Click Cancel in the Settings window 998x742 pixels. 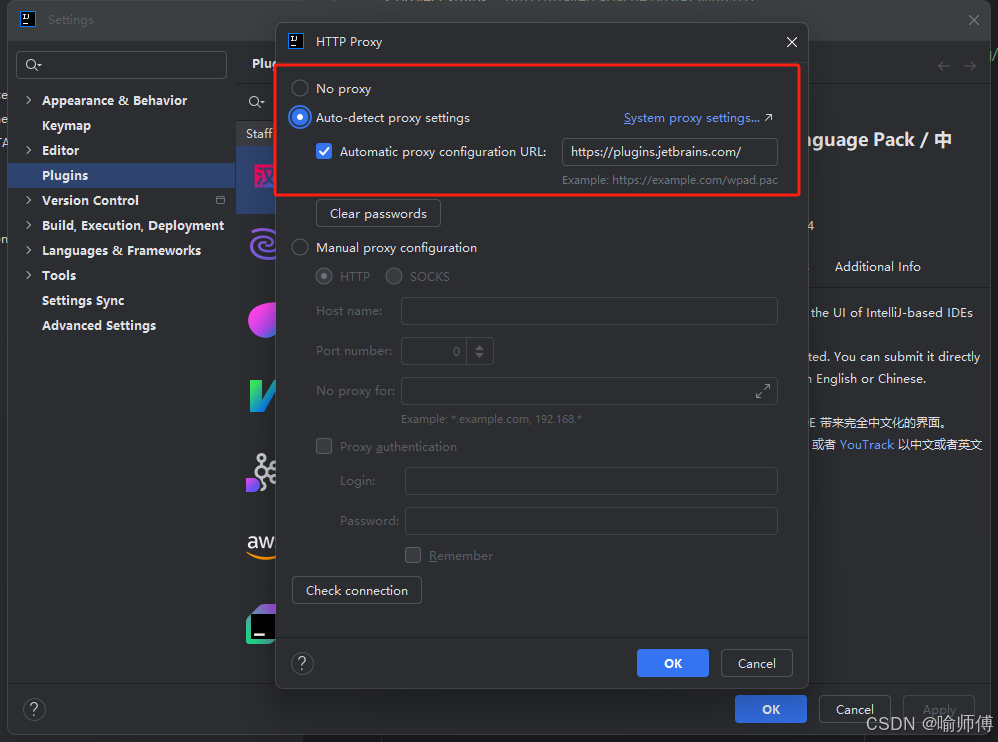854,709
